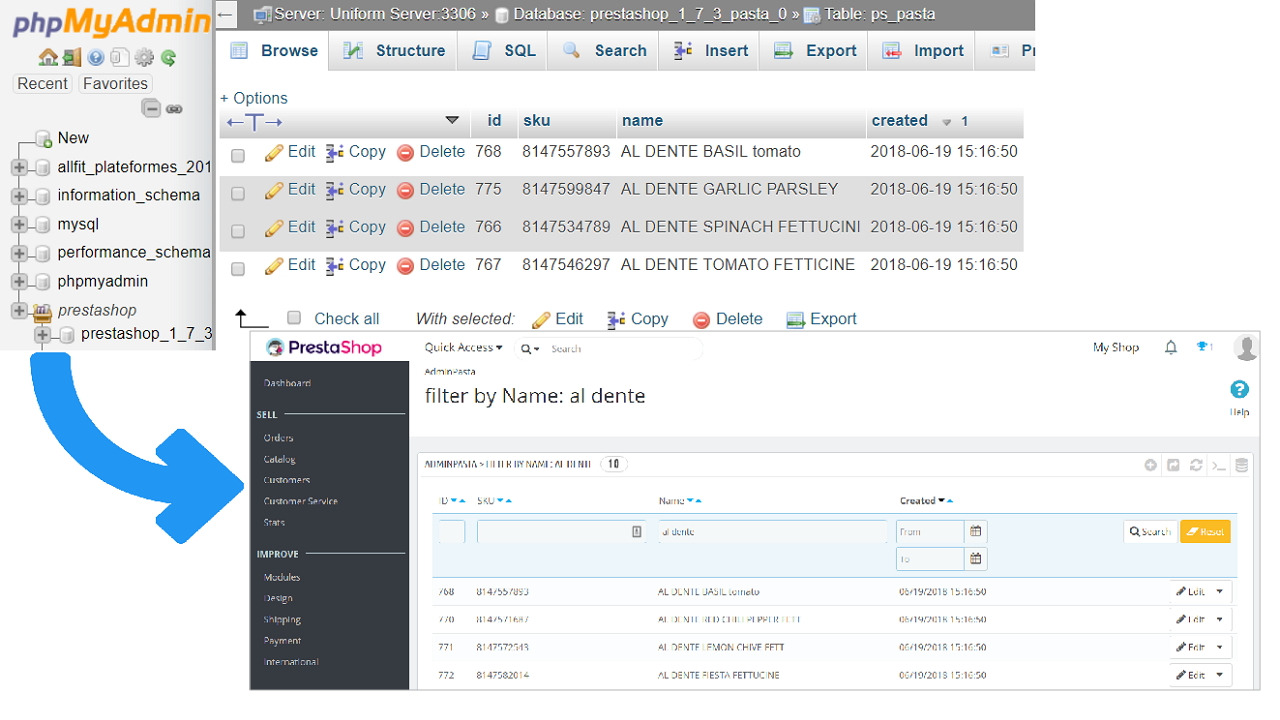Click the reload navigation panel icon

[x=169, y=58]
